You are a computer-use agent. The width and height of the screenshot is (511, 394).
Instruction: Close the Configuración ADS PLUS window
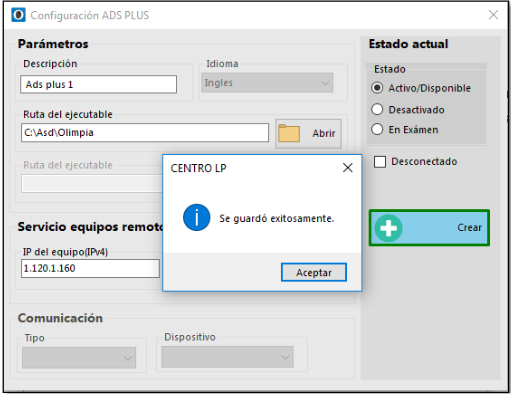[493, 15]
